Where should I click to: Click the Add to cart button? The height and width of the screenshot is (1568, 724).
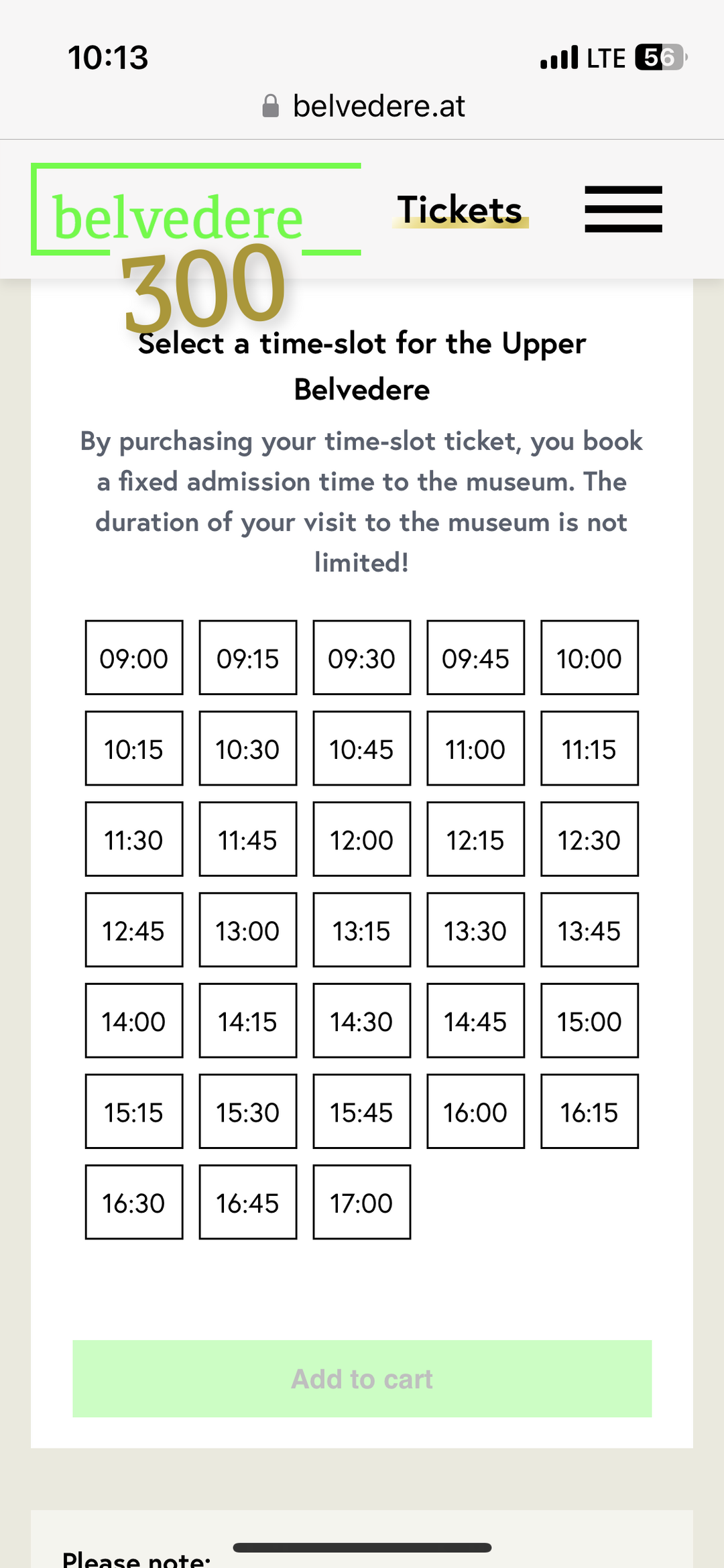362,1379
